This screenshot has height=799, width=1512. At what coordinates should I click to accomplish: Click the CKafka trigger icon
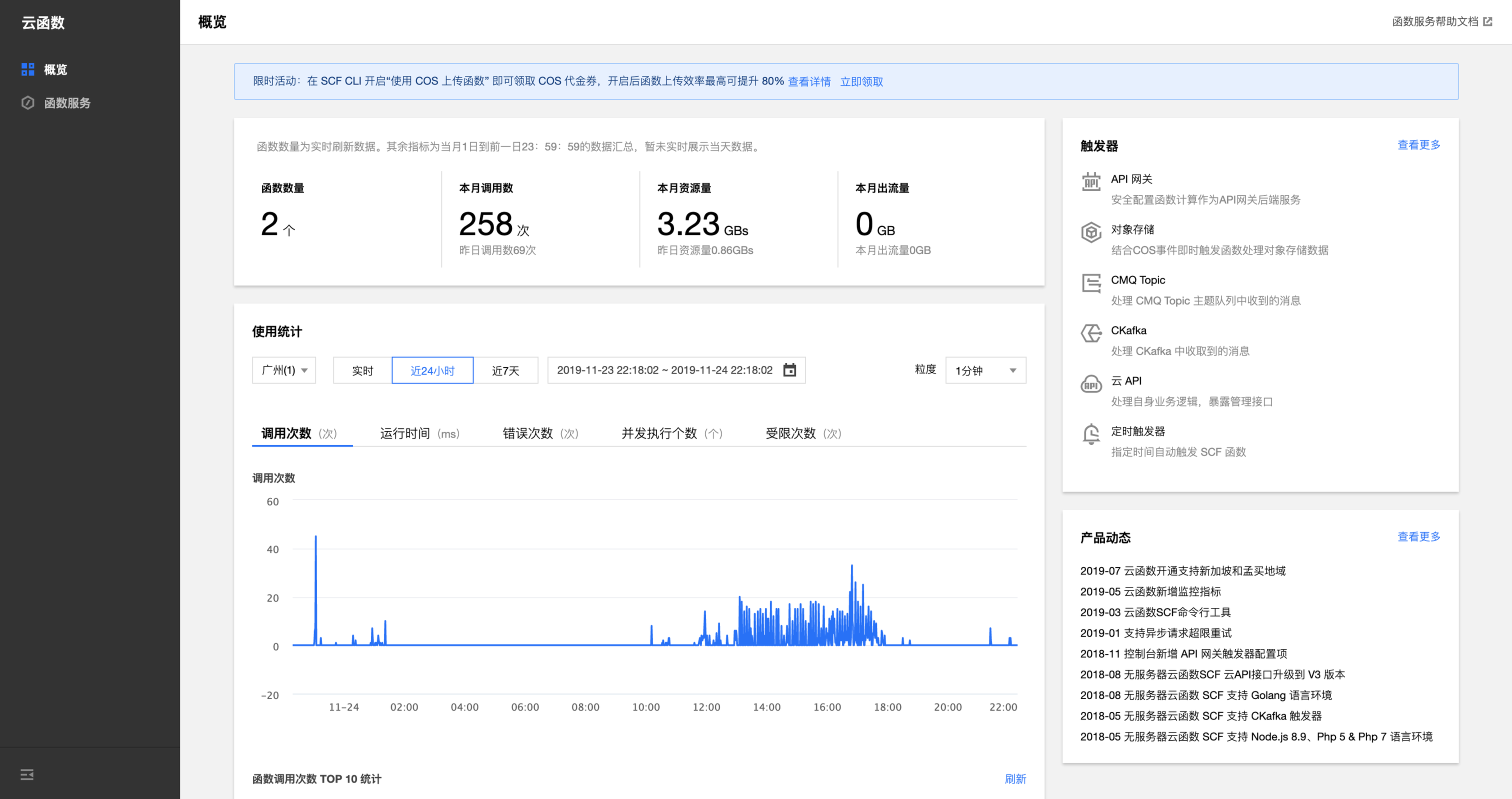point(1091,333)
